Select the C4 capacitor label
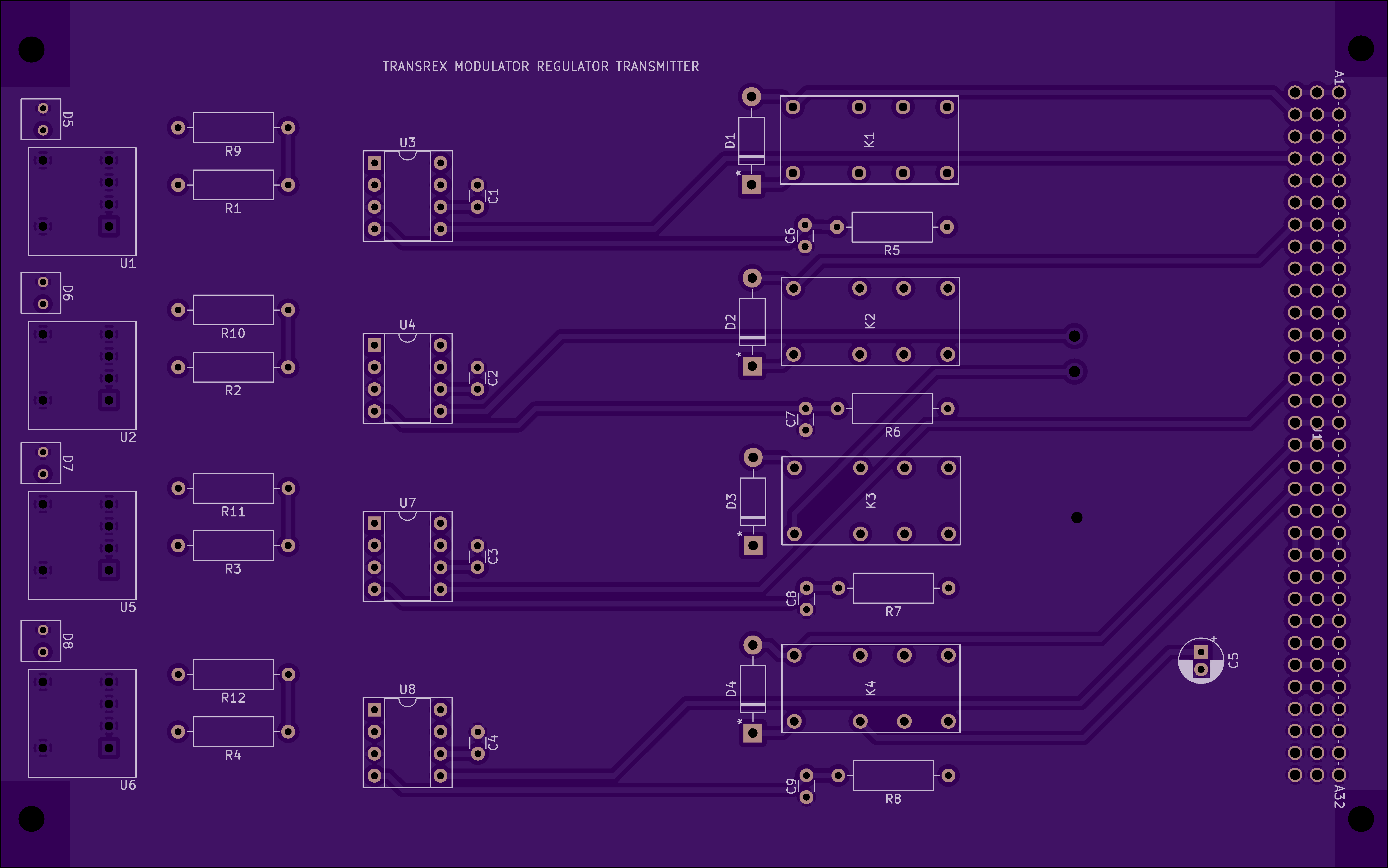Image resolution: width=1388 pixels, height=868 pixels. [x=493, y=742]
